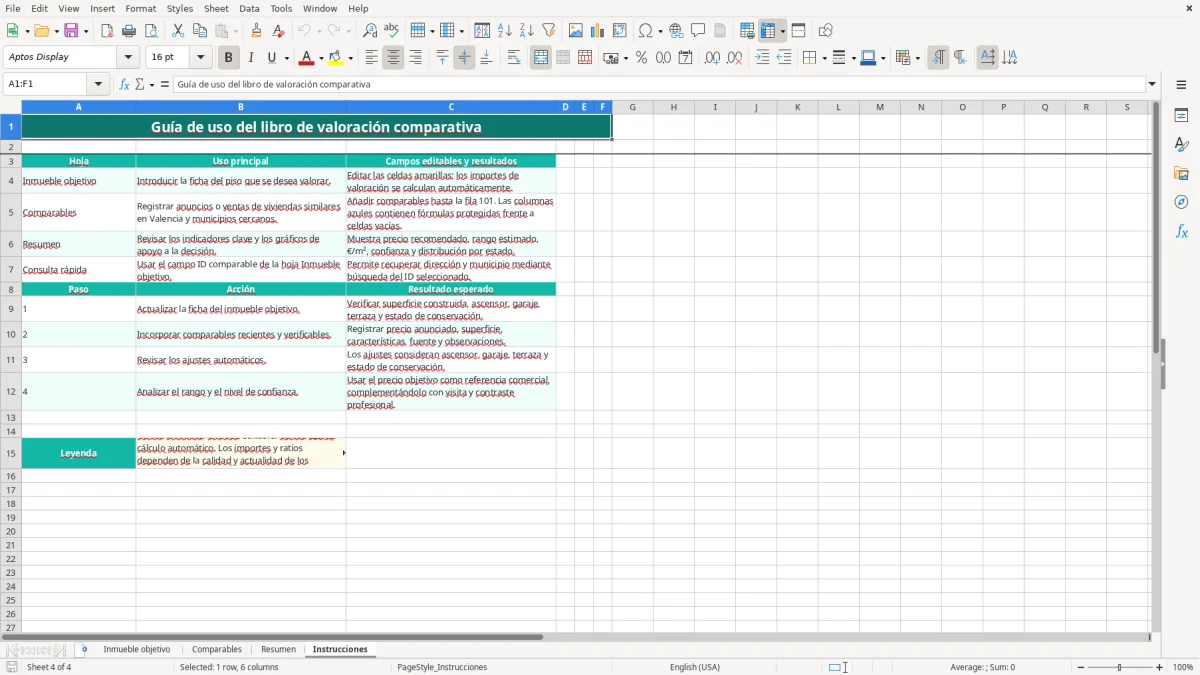
Task: Toggle Align Left button
Action: 371,58
